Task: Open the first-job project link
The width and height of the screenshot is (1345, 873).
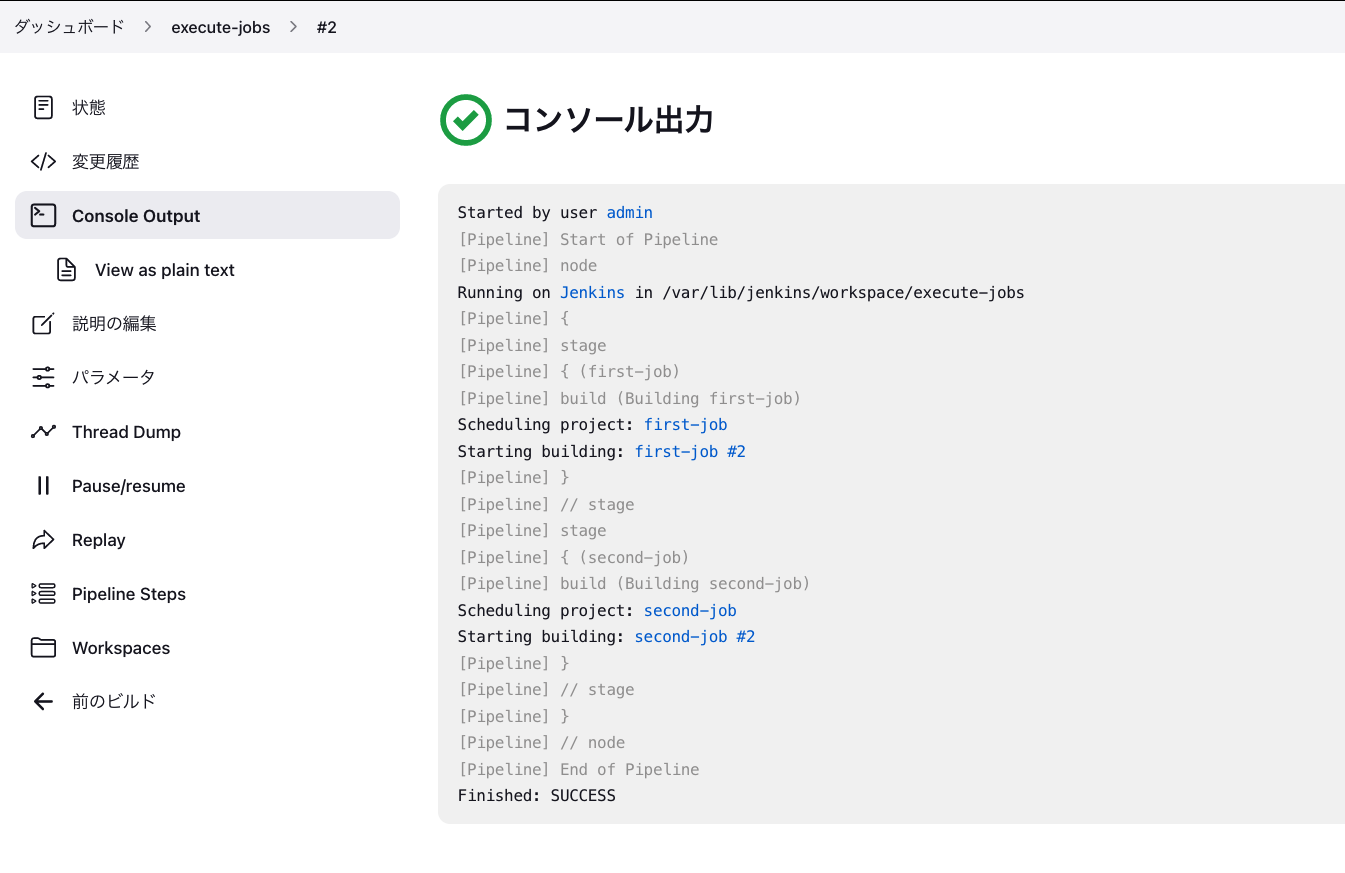Action: [x=685, y=424]
